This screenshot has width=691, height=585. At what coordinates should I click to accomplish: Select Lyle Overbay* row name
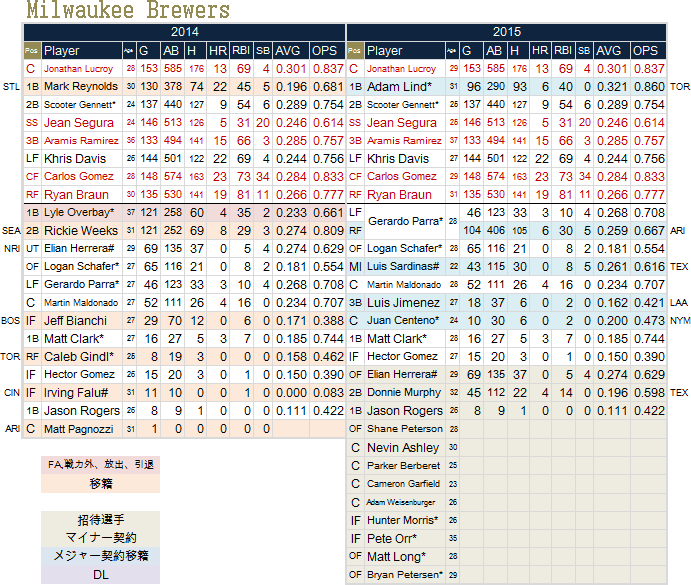[79, 212]
